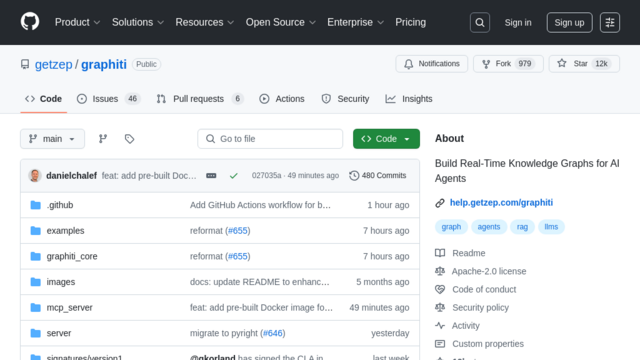The height and width of the screenshot is (360, 640).
Task: Click the '5 months ago' timestamp
Action: coord(382,282)
